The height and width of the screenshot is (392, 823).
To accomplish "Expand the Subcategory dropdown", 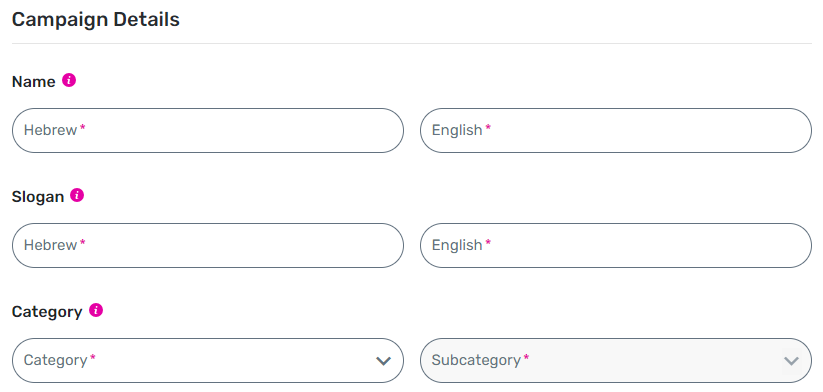I will click(616, 361).
